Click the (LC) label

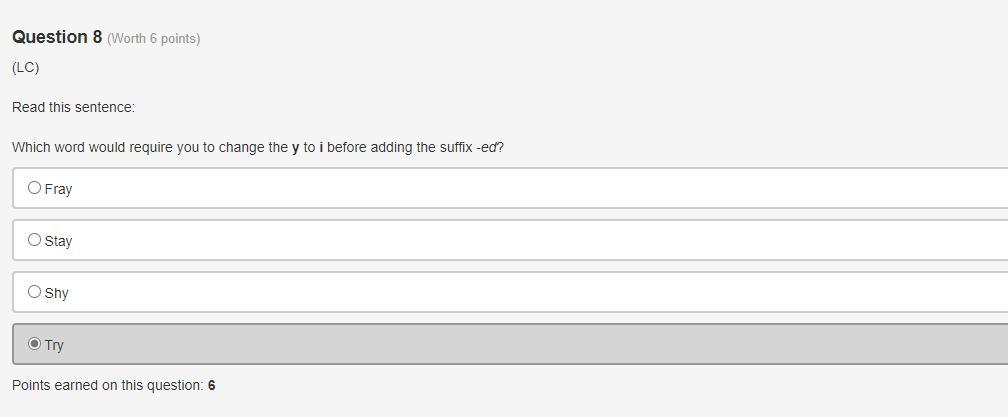(x=26, y=67)
